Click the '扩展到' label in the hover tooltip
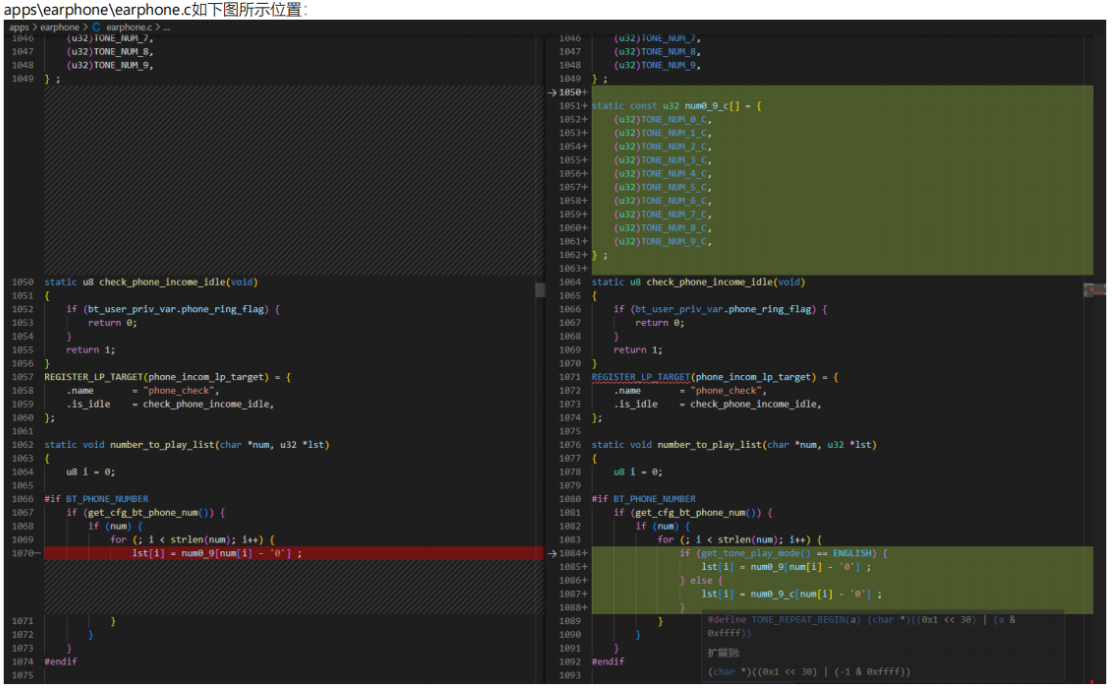Viewport: 1112px width, 689px height. 723,653
